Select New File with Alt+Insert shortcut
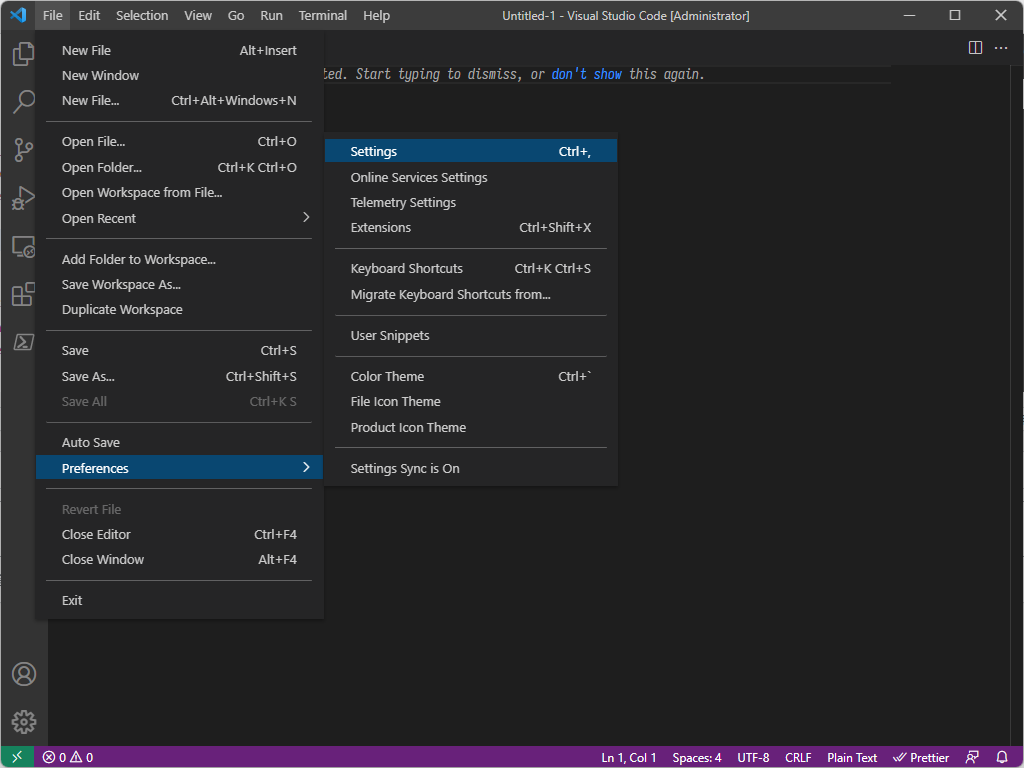This screenshot has width=1024, height=768. tap(179, 50)
